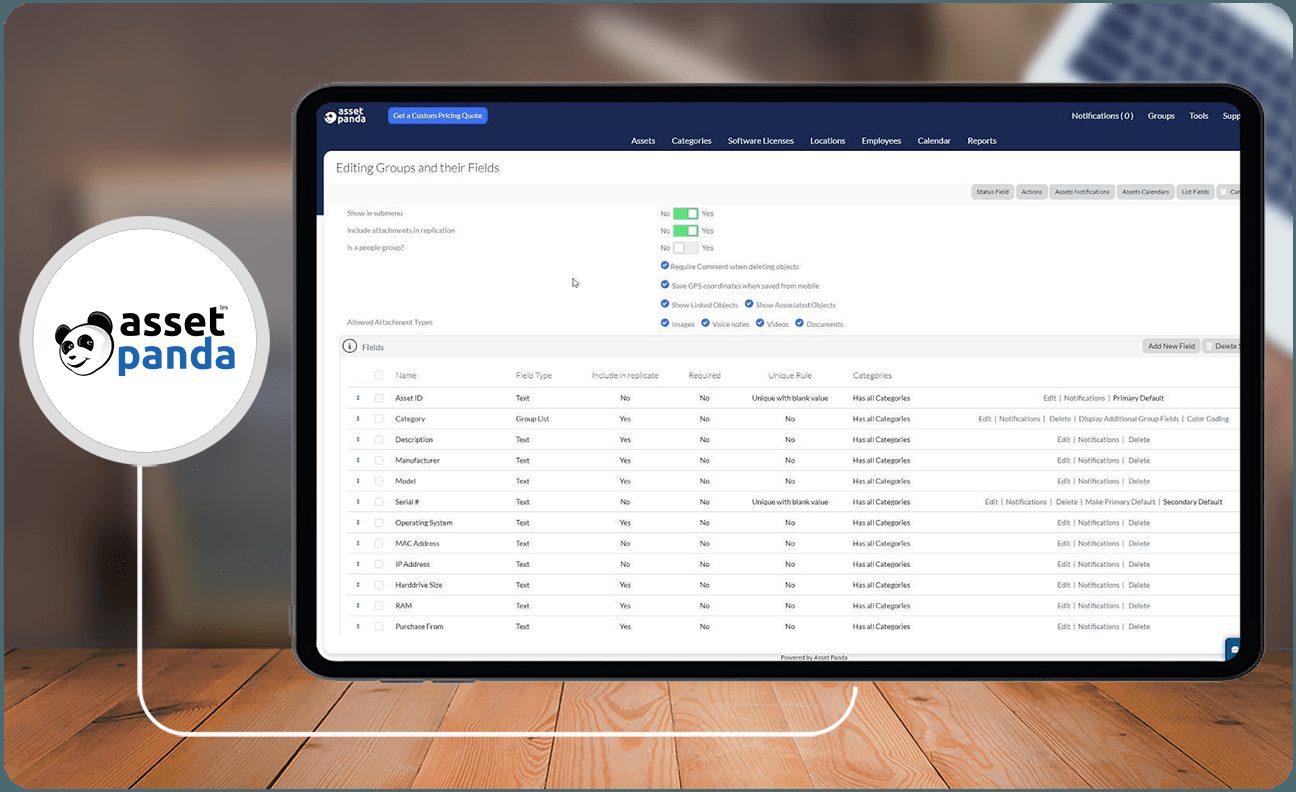Viewport: 1296px width, 792px height.
Task: Click Get a Custom Pricing Quote button
Action: (438, 116)
